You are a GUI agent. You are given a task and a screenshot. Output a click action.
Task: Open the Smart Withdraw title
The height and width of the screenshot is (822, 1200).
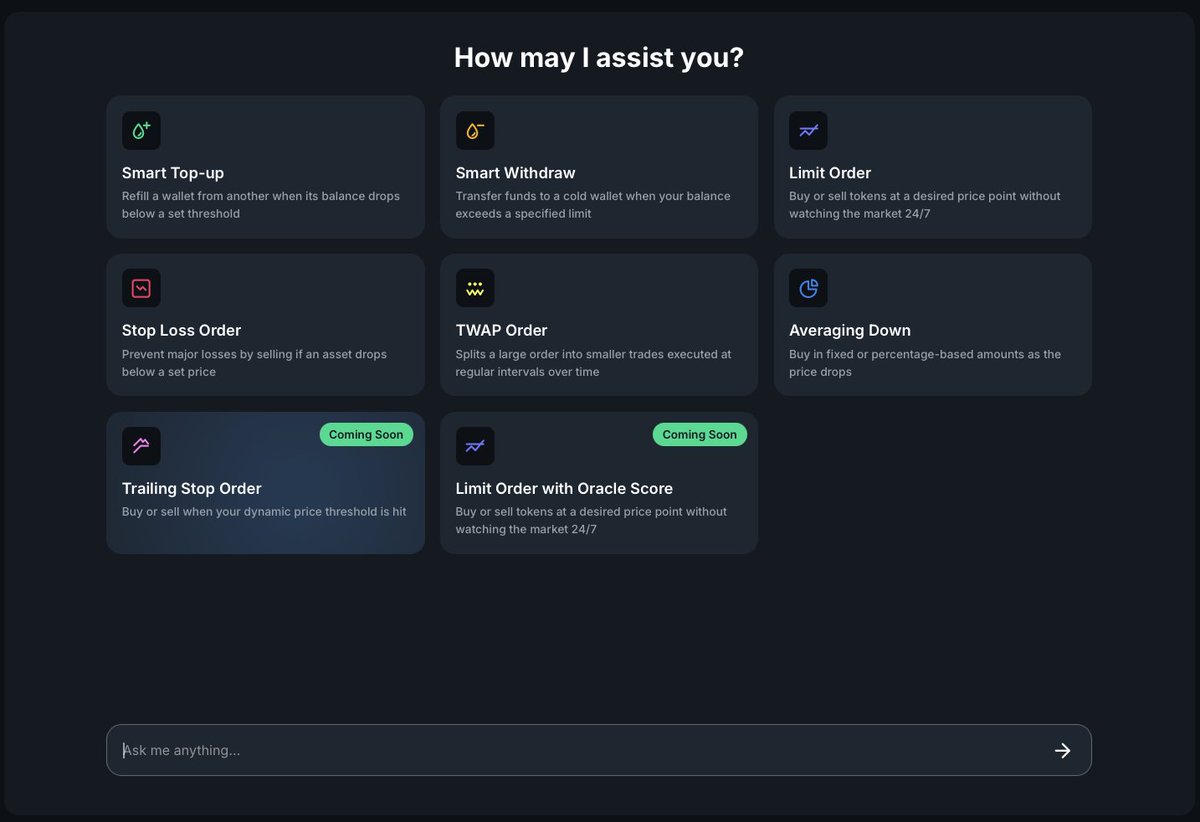click(x=515, y=173)
